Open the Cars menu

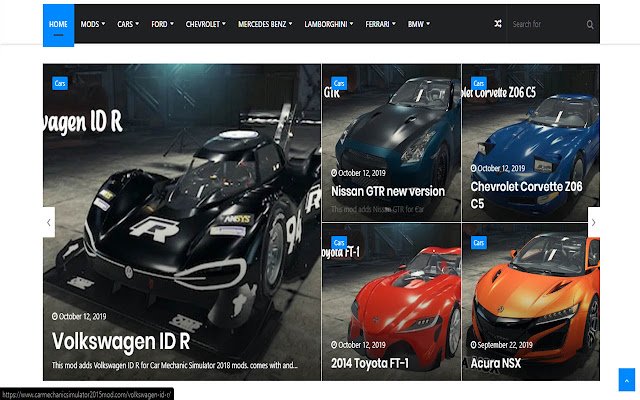(x=128, y=24)
